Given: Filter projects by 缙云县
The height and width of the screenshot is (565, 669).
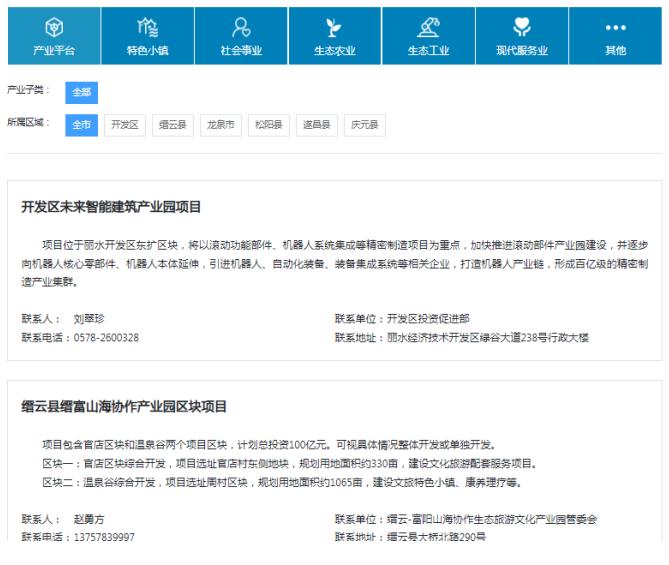Looking at the screenshot, I should (x=174, y=125).
